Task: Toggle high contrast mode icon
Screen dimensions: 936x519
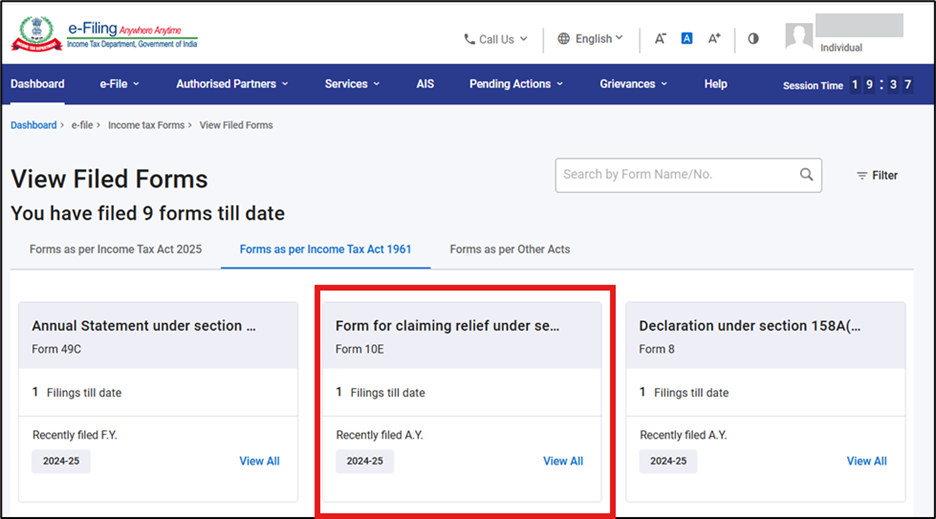Action: [753, 38]
